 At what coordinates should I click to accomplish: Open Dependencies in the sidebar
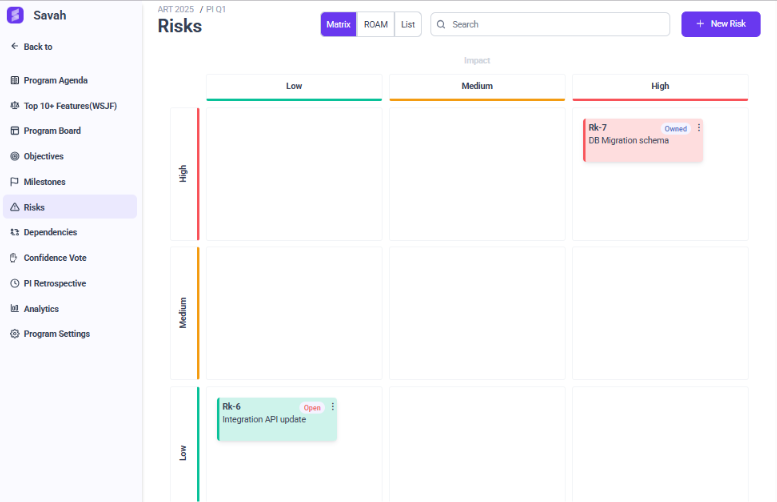pos(50,232)
